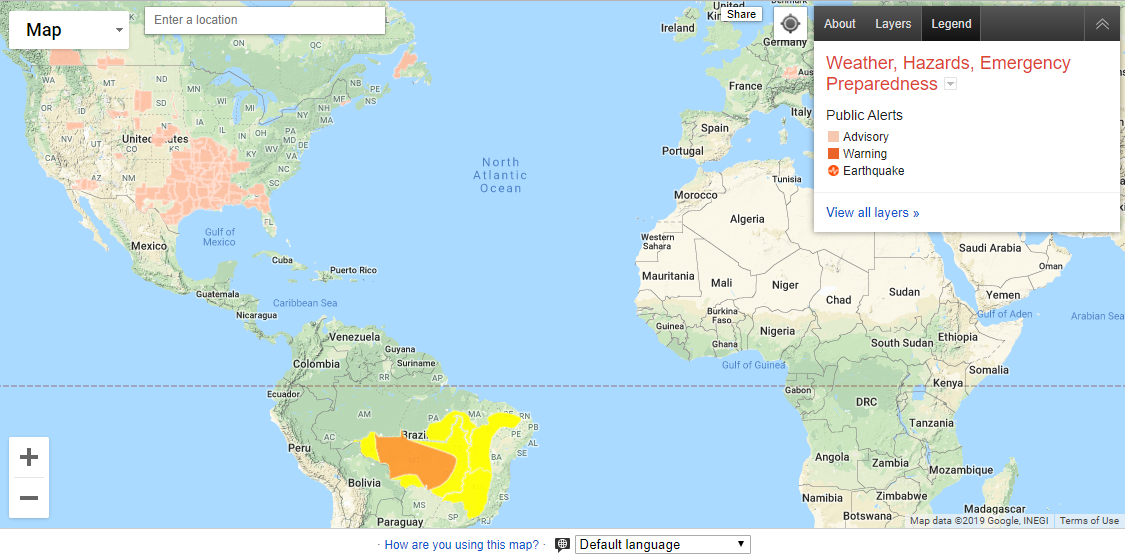Click the Puerto Rico label

tap(352, 271)
